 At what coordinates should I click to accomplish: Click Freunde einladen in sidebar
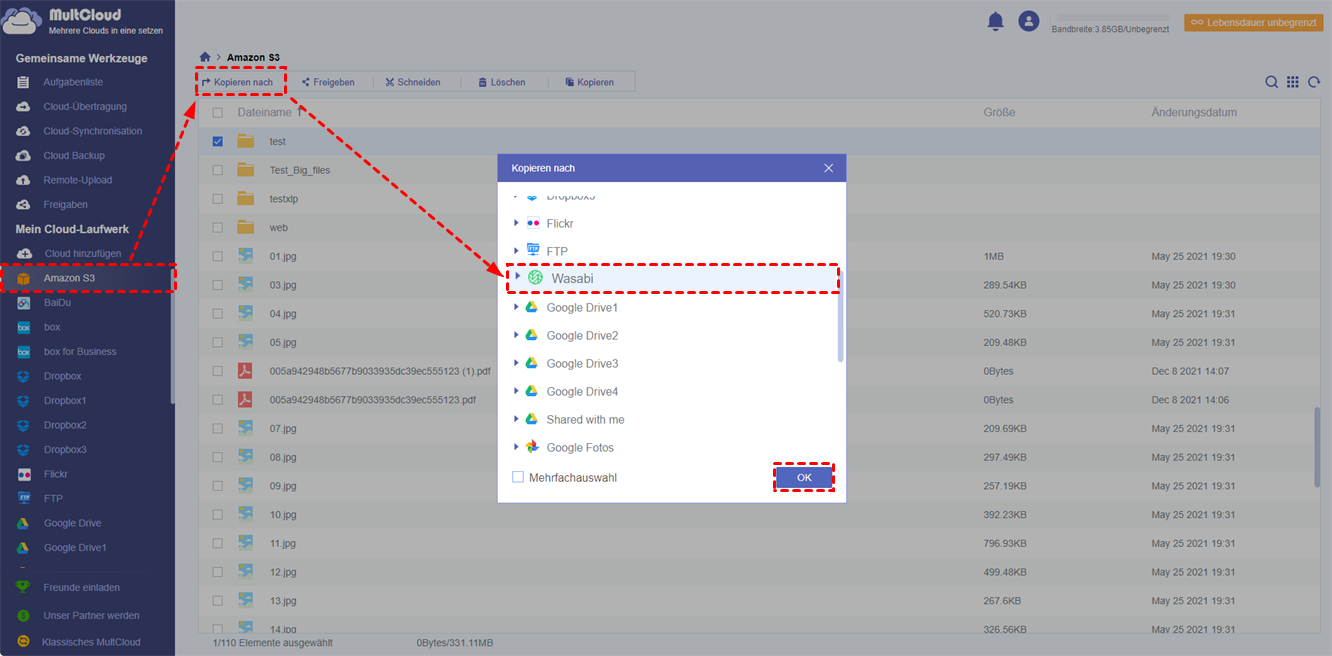click(x=82, y=587)
